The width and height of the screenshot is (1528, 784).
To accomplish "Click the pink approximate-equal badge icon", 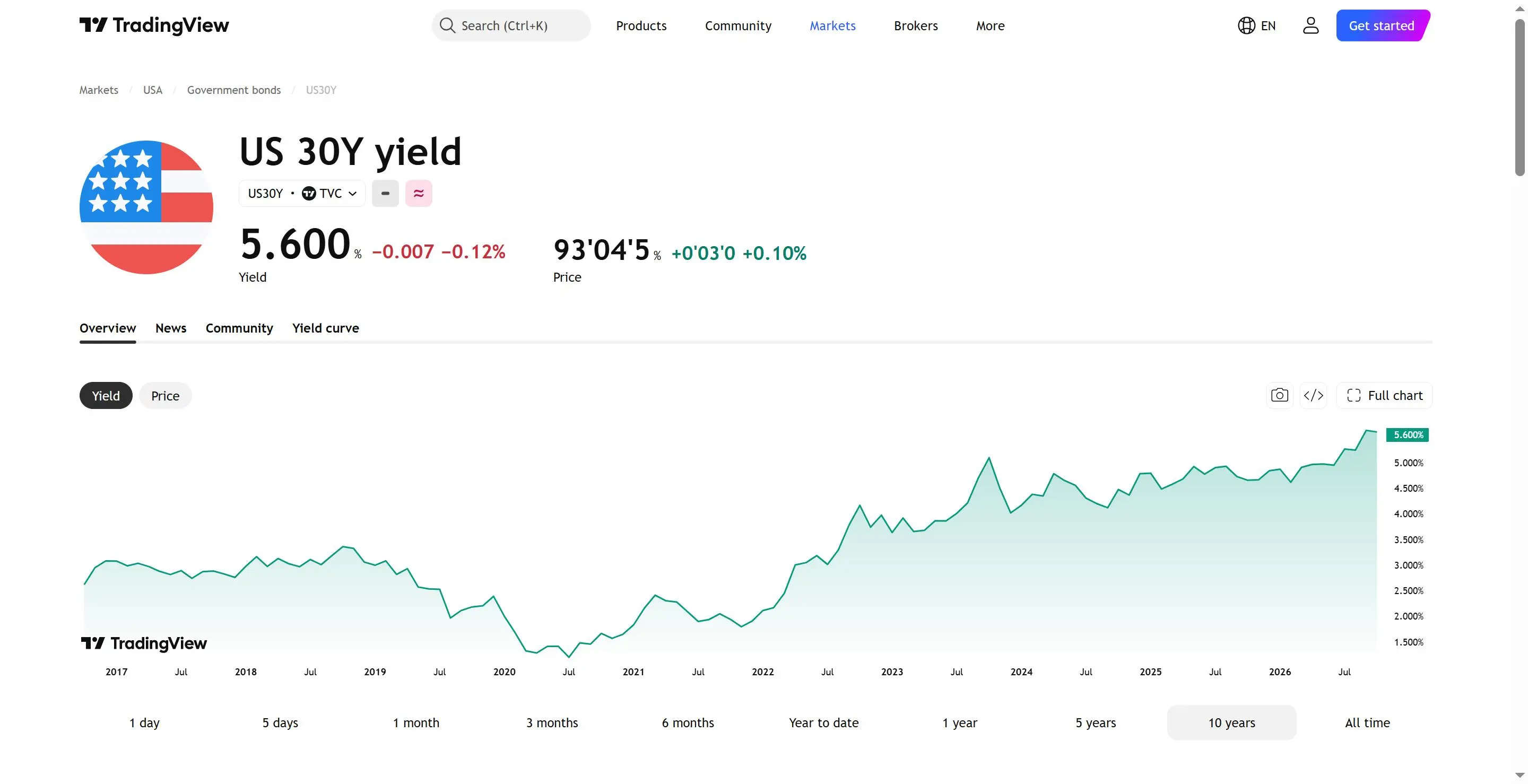I will (418, 193).
